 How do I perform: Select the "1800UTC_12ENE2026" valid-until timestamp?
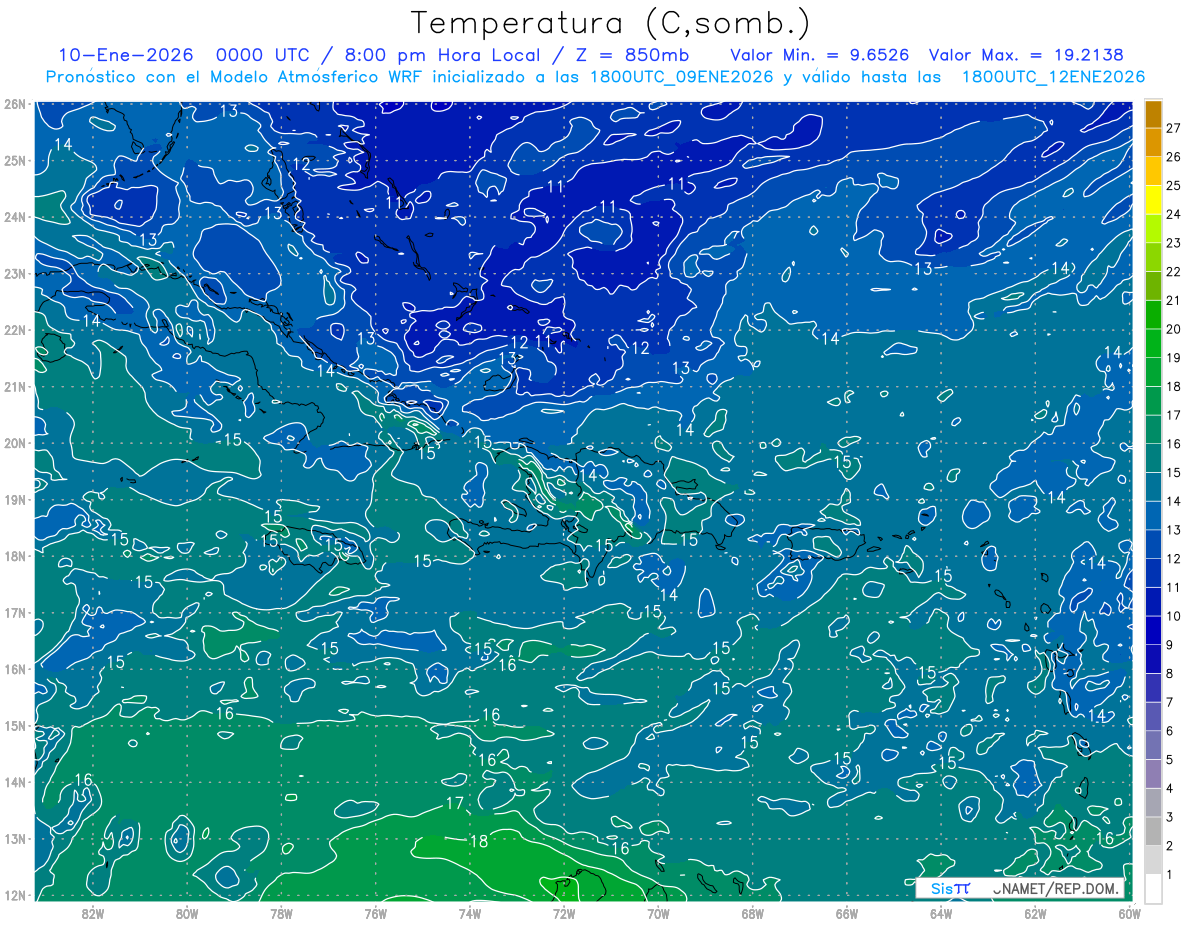click(x=1053, y=77)
